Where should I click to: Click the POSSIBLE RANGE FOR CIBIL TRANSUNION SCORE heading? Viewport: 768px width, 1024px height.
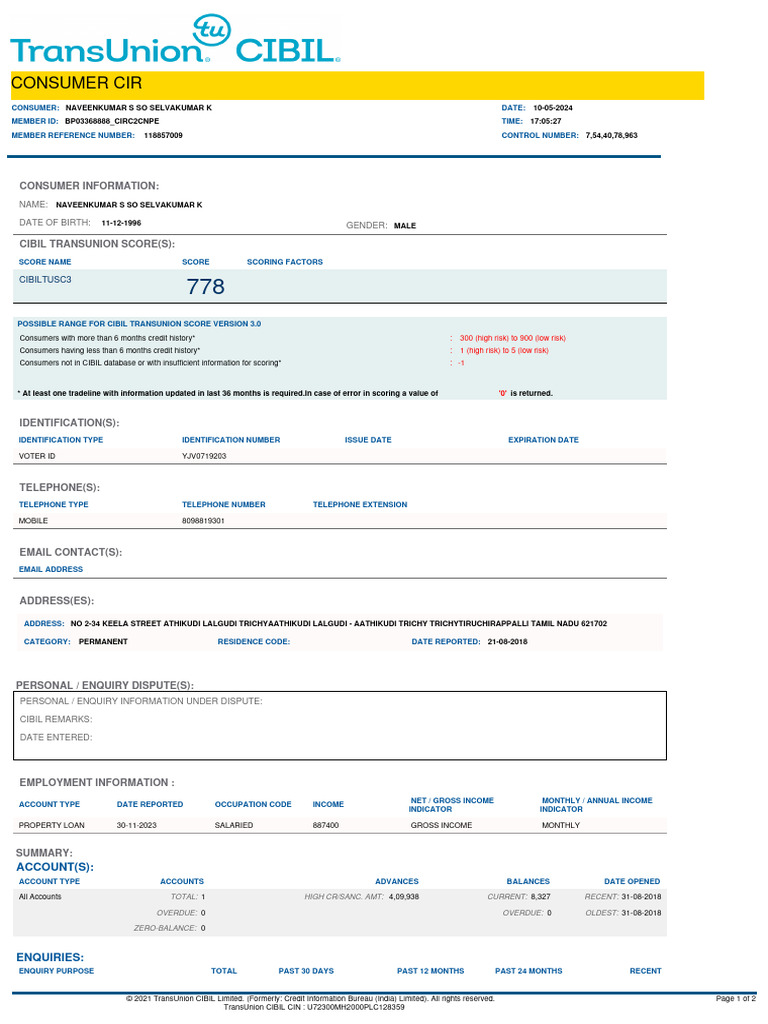point(139,324)
